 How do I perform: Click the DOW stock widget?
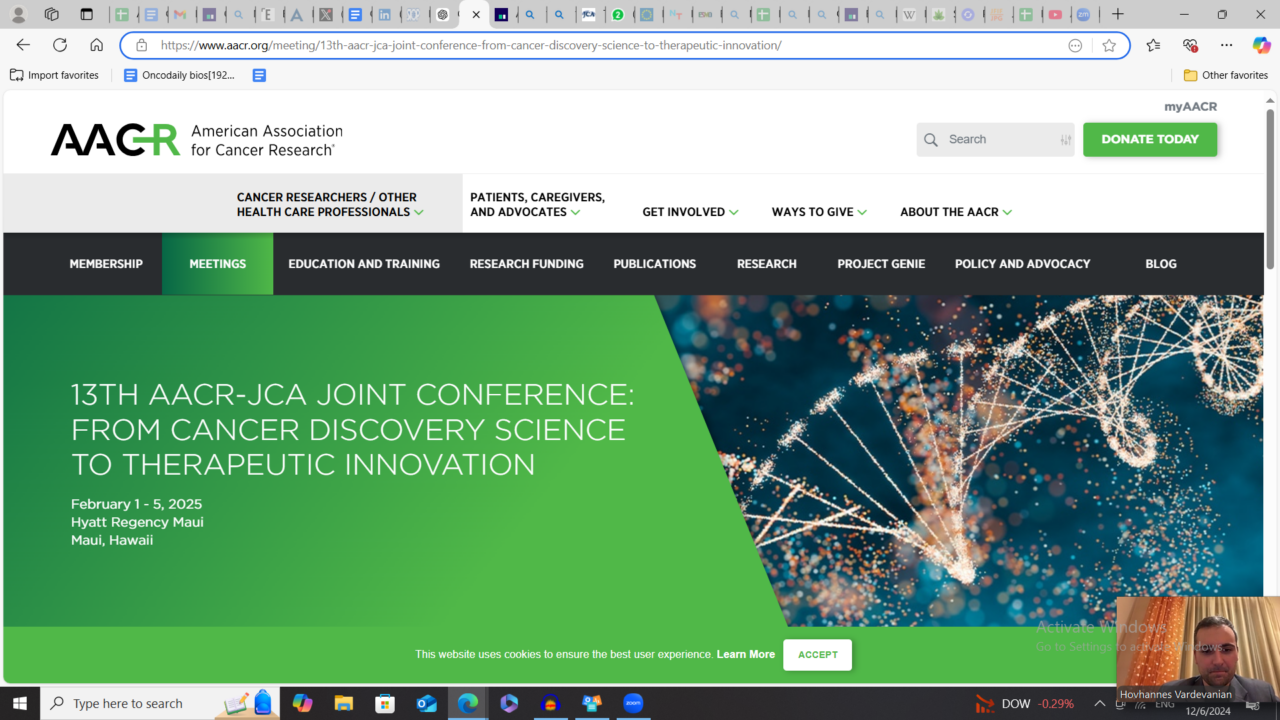click(x=1025, y=704)
